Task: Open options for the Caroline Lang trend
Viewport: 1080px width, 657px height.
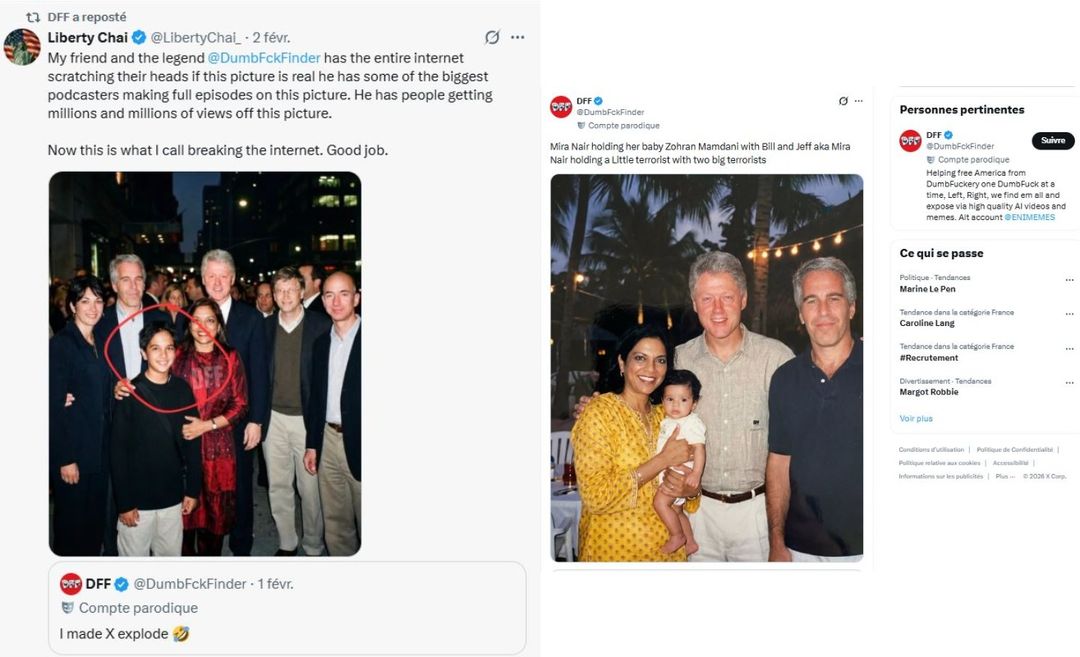Action: point(1069,313)
